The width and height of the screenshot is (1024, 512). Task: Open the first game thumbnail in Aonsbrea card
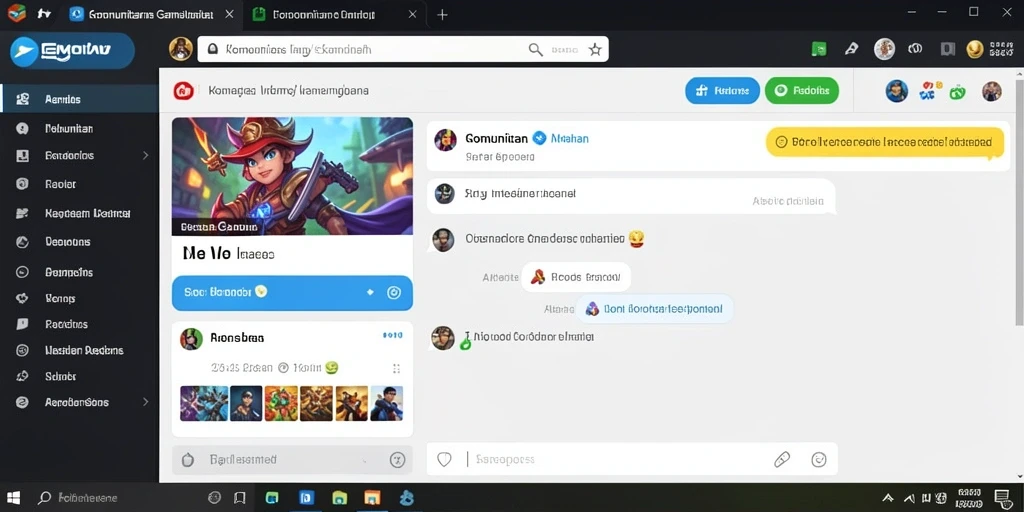(204, 403)
